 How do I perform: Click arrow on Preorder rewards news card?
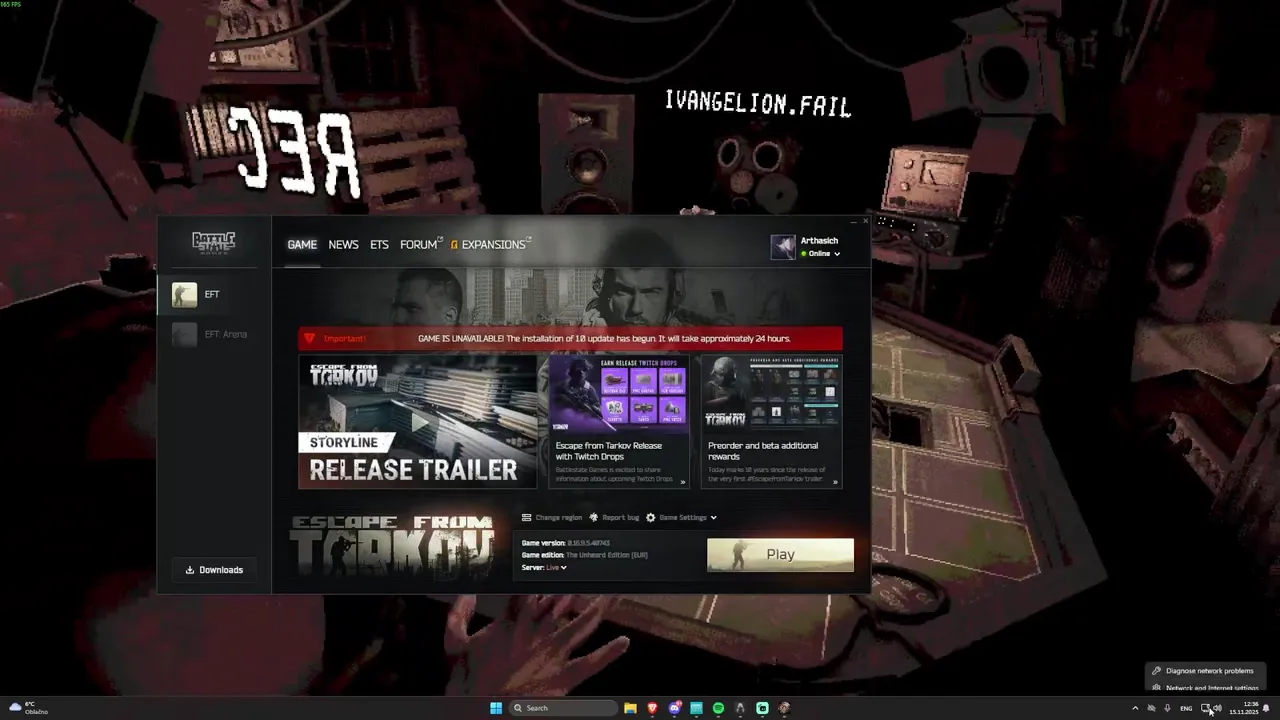[835, 482]
